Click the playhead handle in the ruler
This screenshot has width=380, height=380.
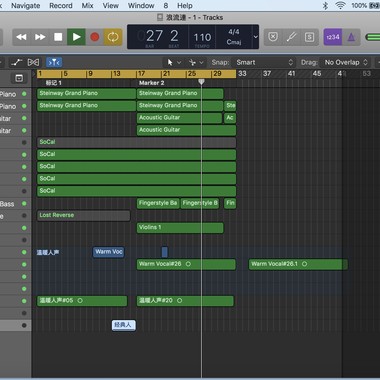[201, 82]
